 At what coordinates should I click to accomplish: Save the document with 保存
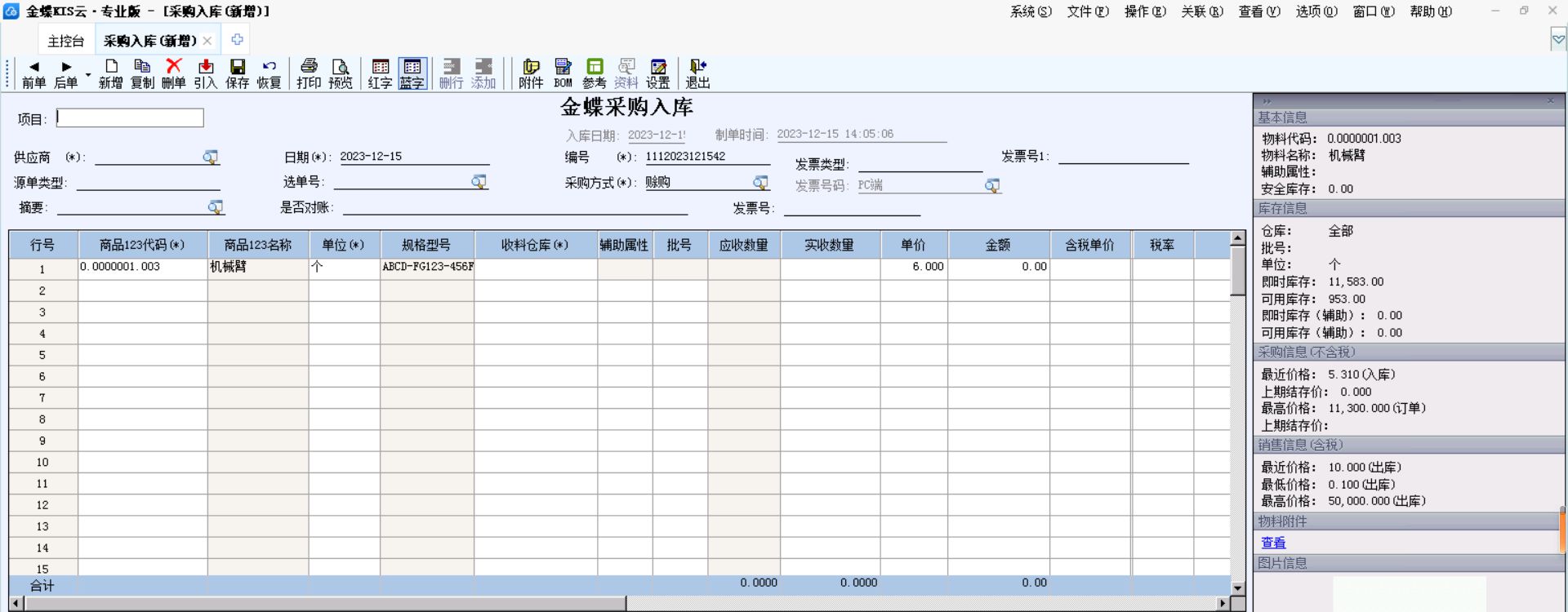237,73
